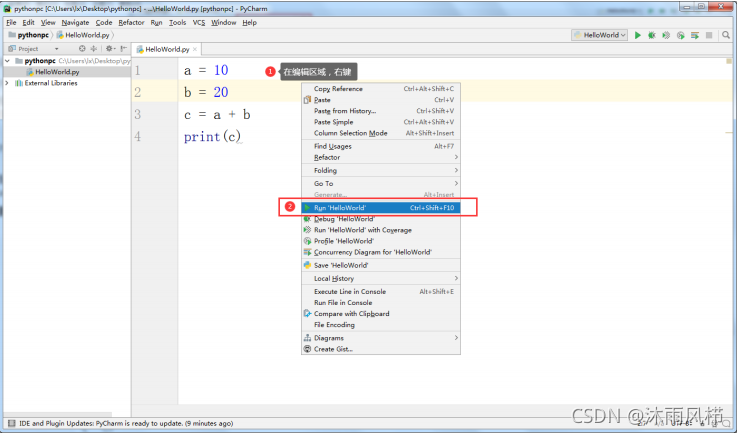Click code line 'print(c)' in the editor
Viewport: 738px width, 434px height.
tap(212, 137)
